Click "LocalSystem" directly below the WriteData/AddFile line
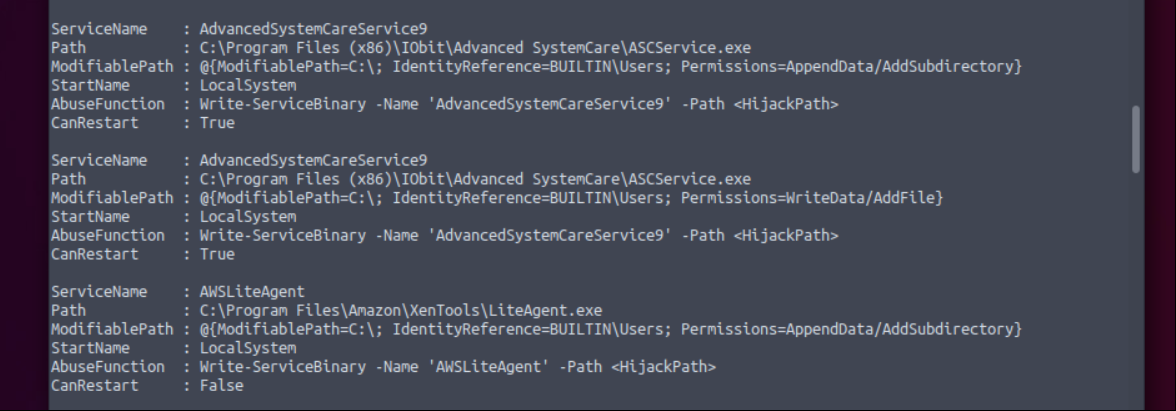Viewport: 1176px width, 411px height. [x=248, y=217]
